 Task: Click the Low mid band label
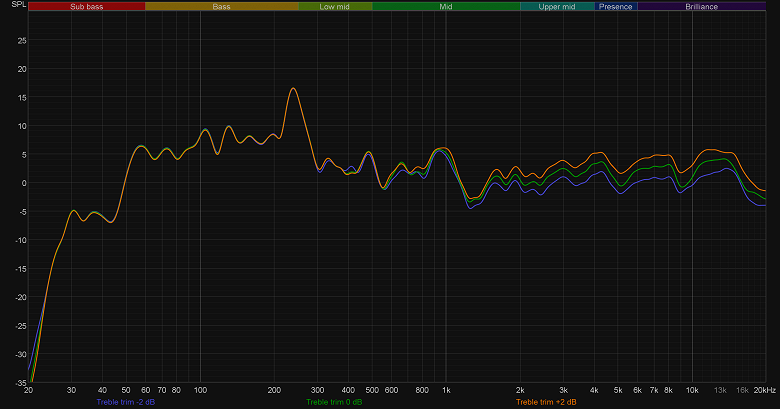click(335, 6)
